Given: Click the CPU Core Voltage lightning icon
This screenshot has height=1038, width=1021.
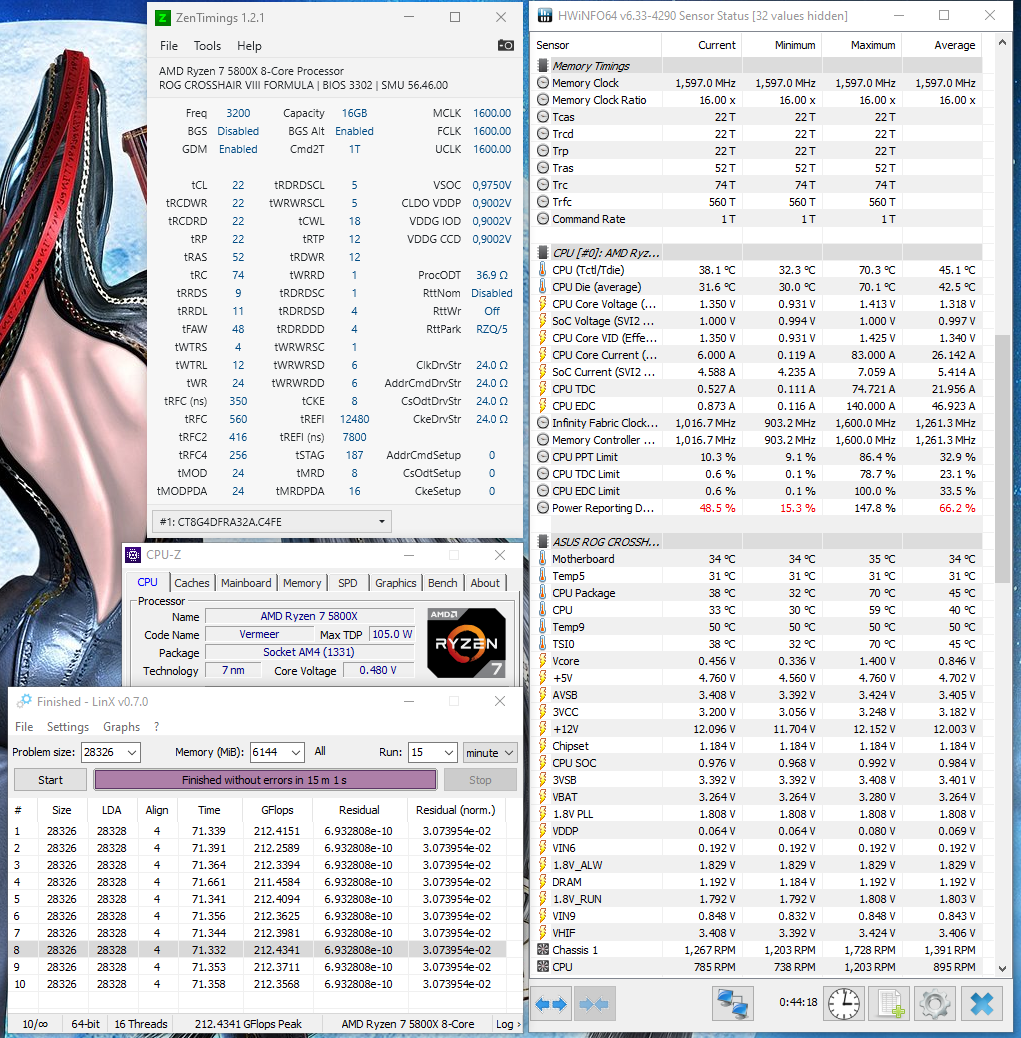Looking at the screenshot, I should pos(542,304).
